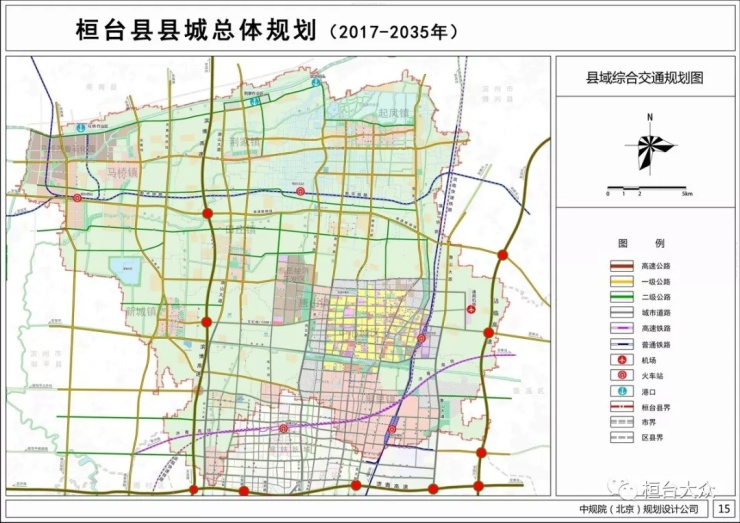Click the 普通铁路 legend label
Viewport: 740px width, 523px height.
656,345
